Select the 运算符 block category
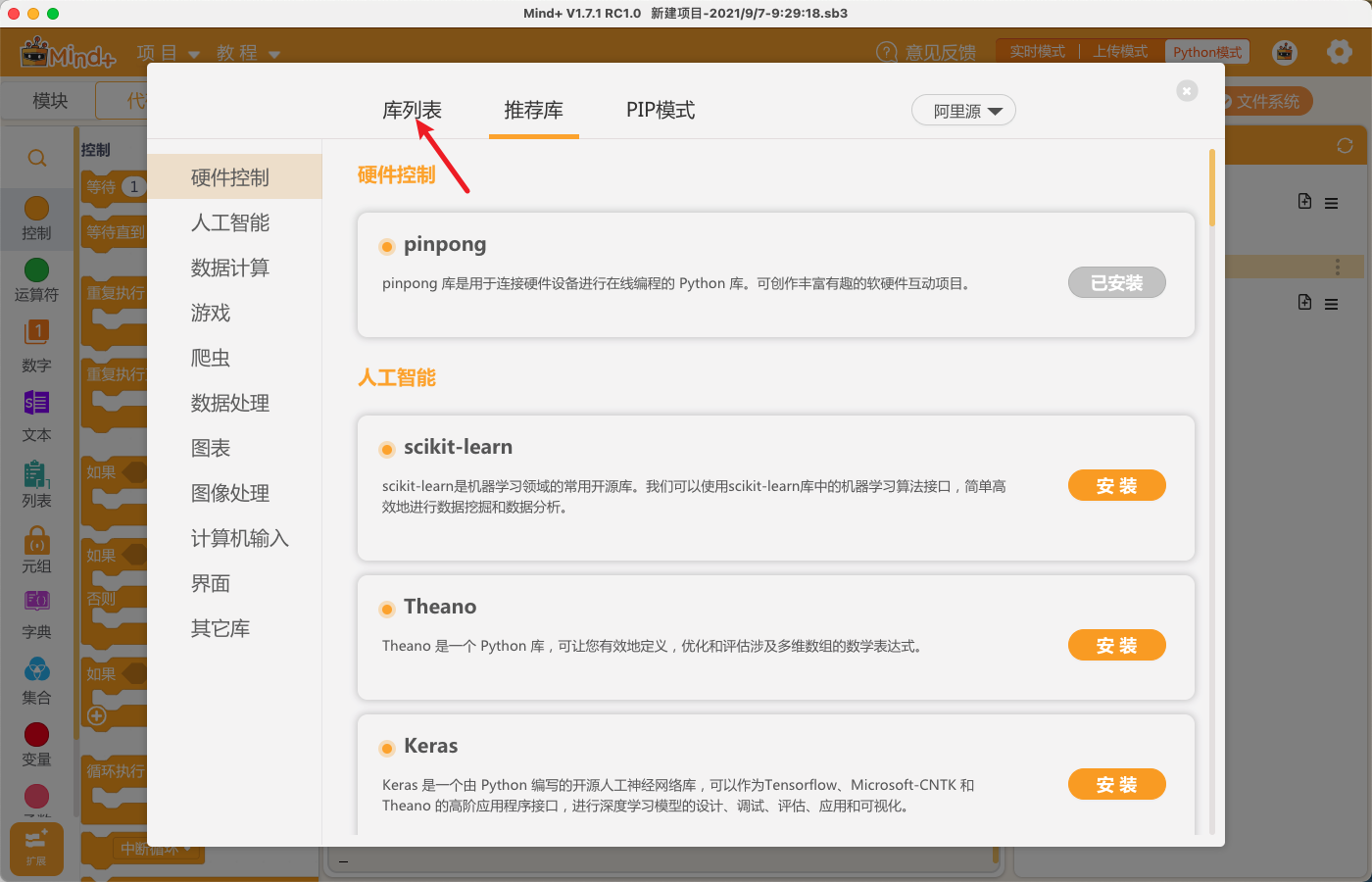The width and height of the screenshot is (1372, 882). [36, 280]
